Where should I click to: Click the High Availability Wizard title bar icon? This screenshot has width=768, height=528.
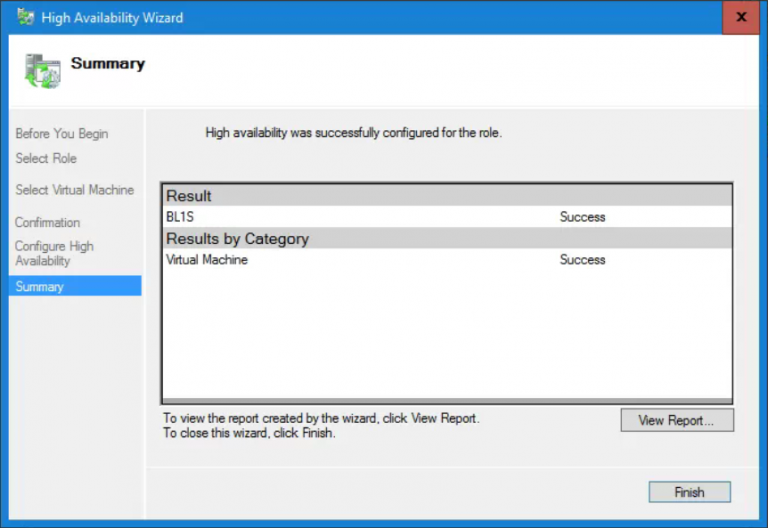coord(25,17)
